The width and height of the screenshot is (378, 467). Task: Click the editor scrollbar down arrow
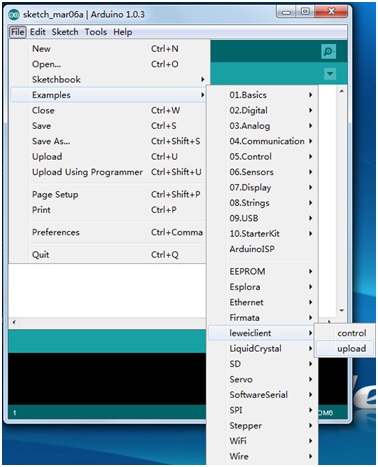[342, 310]
